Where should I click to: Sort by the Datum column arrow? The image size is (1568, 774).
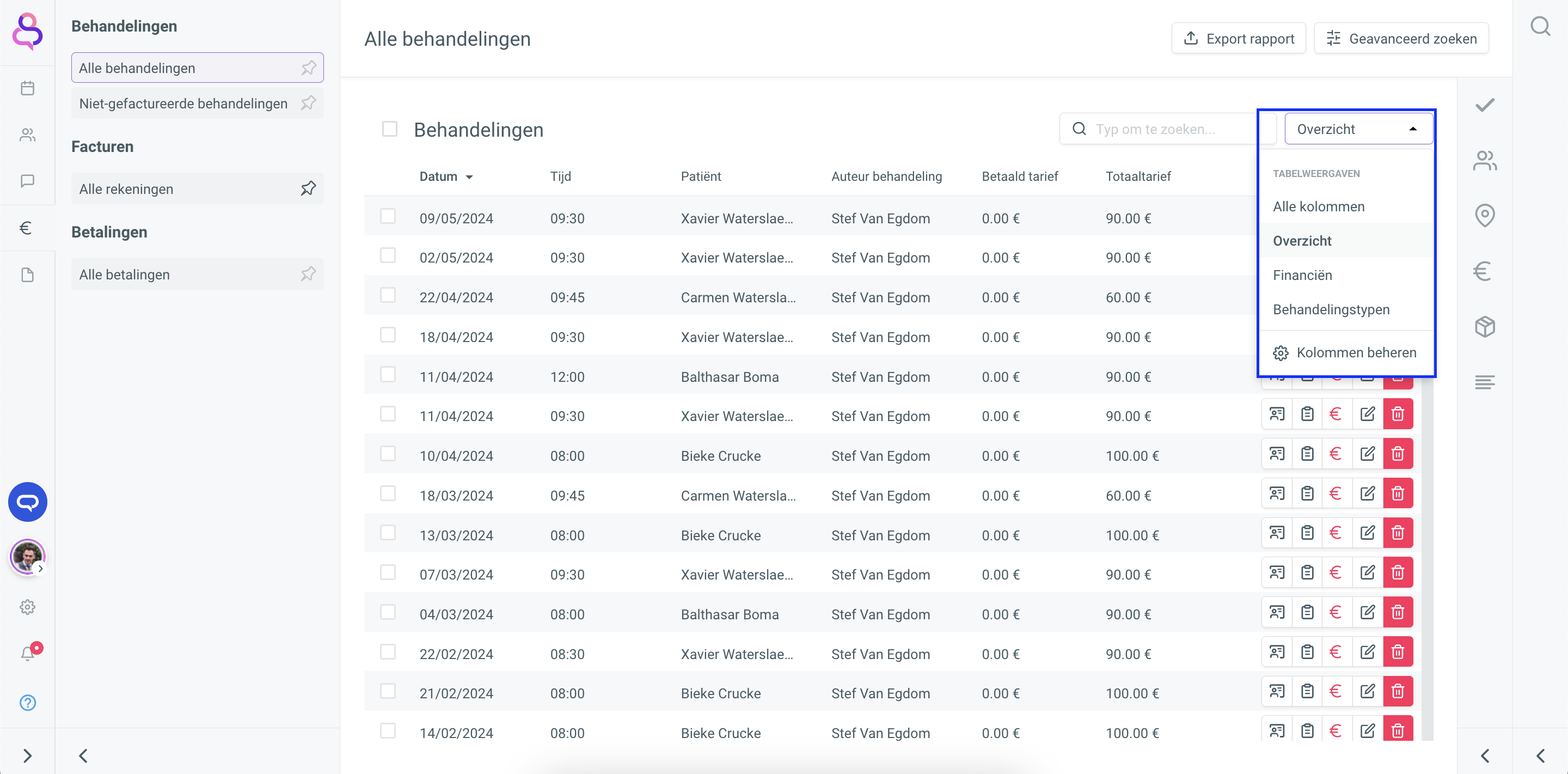point(469,177)
